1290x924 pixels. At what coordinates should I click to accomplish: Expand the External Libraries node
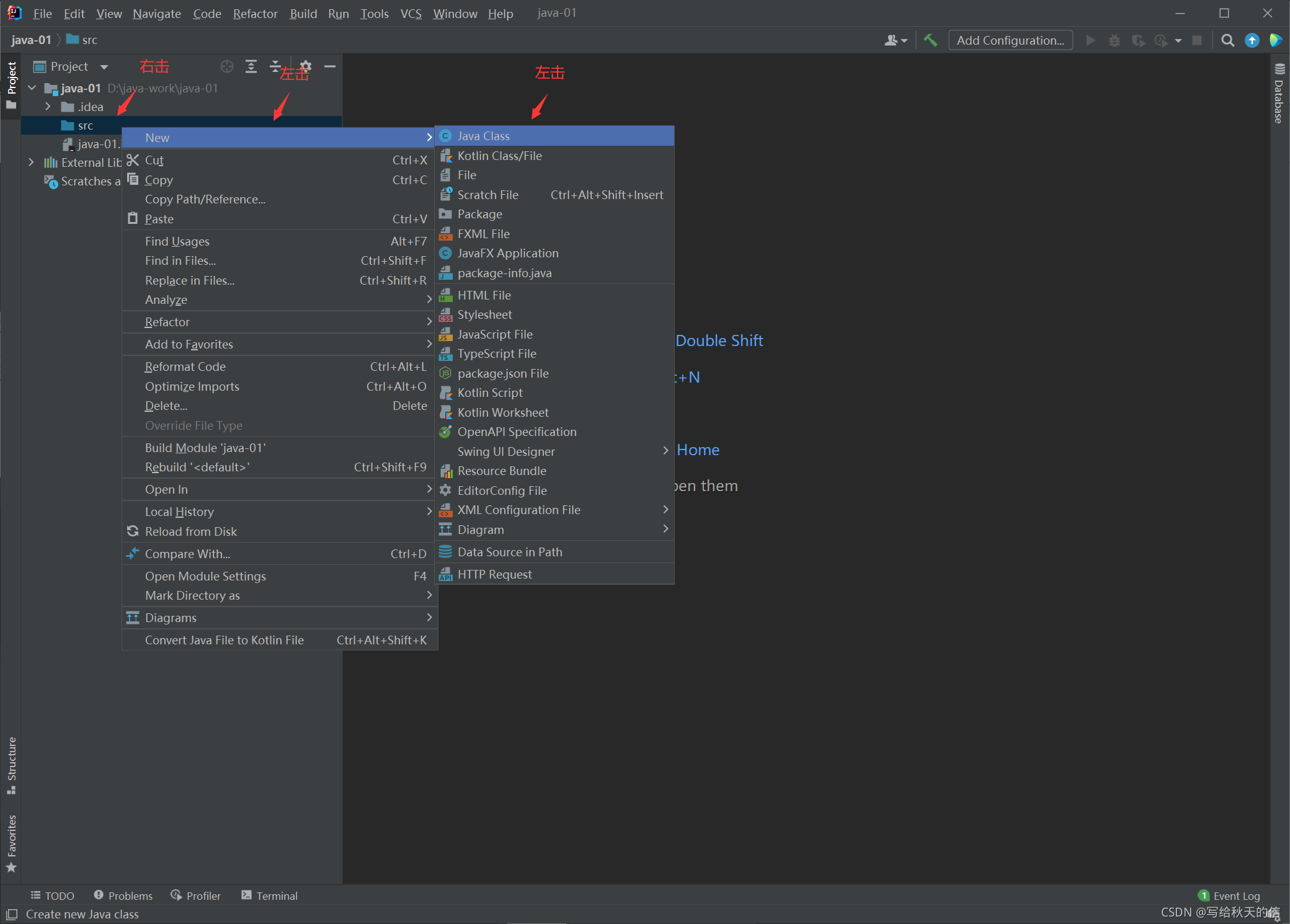point(31,162)
